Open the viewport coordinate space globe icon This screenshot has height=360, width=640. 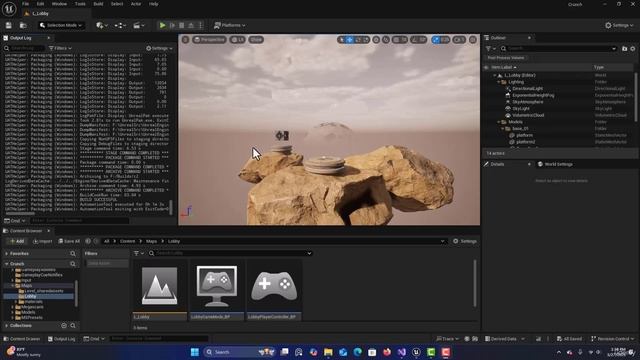[x=376, y=40]
